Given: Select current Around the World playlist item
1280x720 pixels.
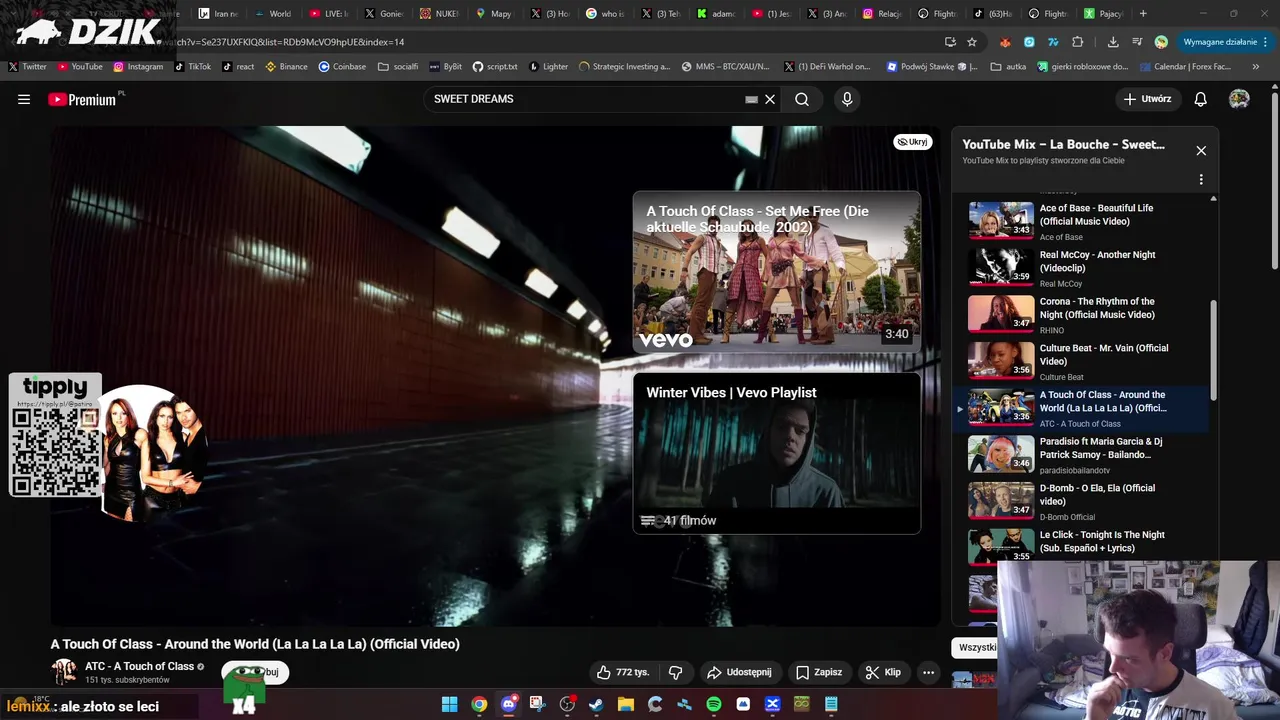Looking at the screenshot, I should pyautogui.click(x=1080, y=408).
